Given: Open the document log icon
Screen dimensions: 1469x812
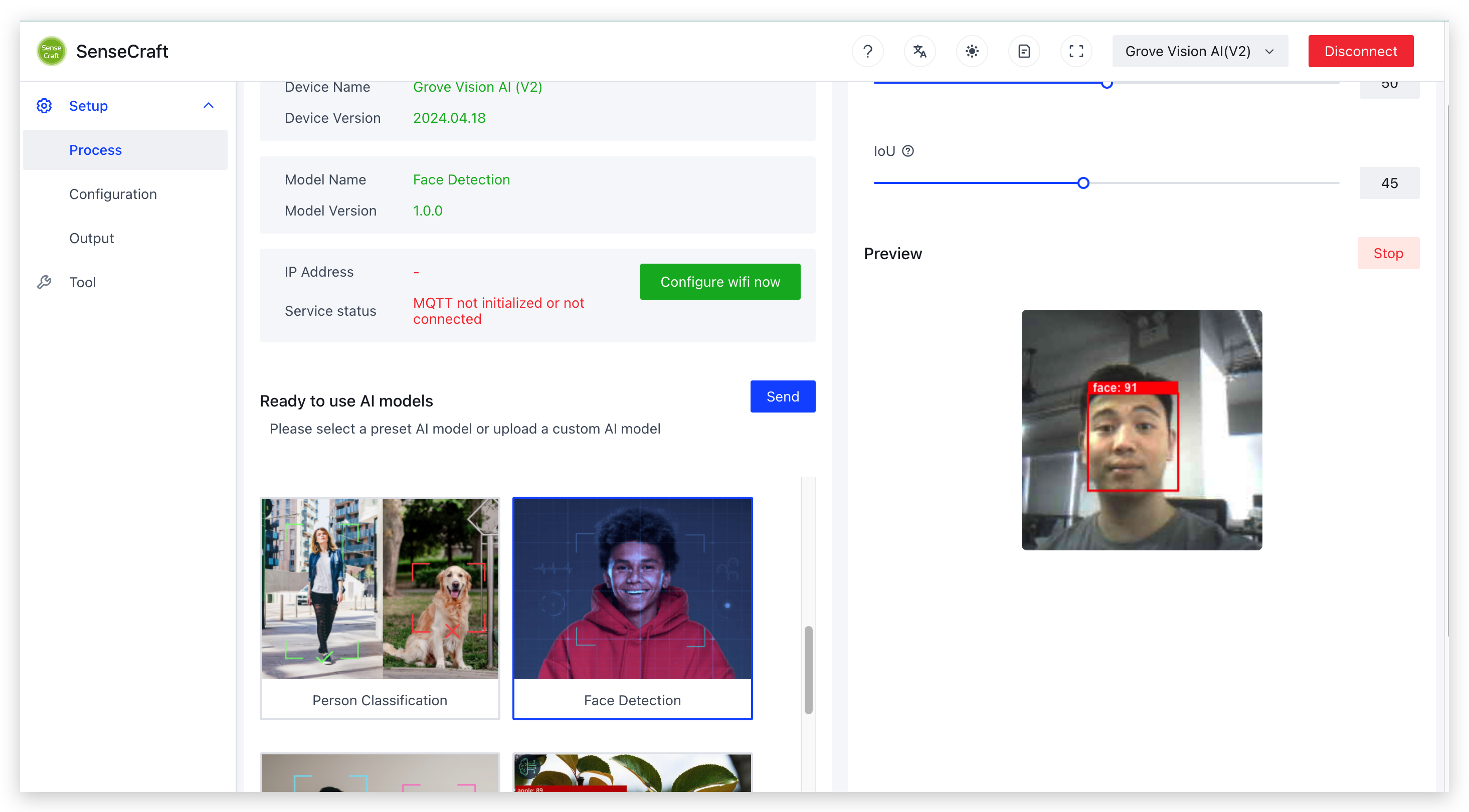Looking at the screenshot, I should 1024,51.
